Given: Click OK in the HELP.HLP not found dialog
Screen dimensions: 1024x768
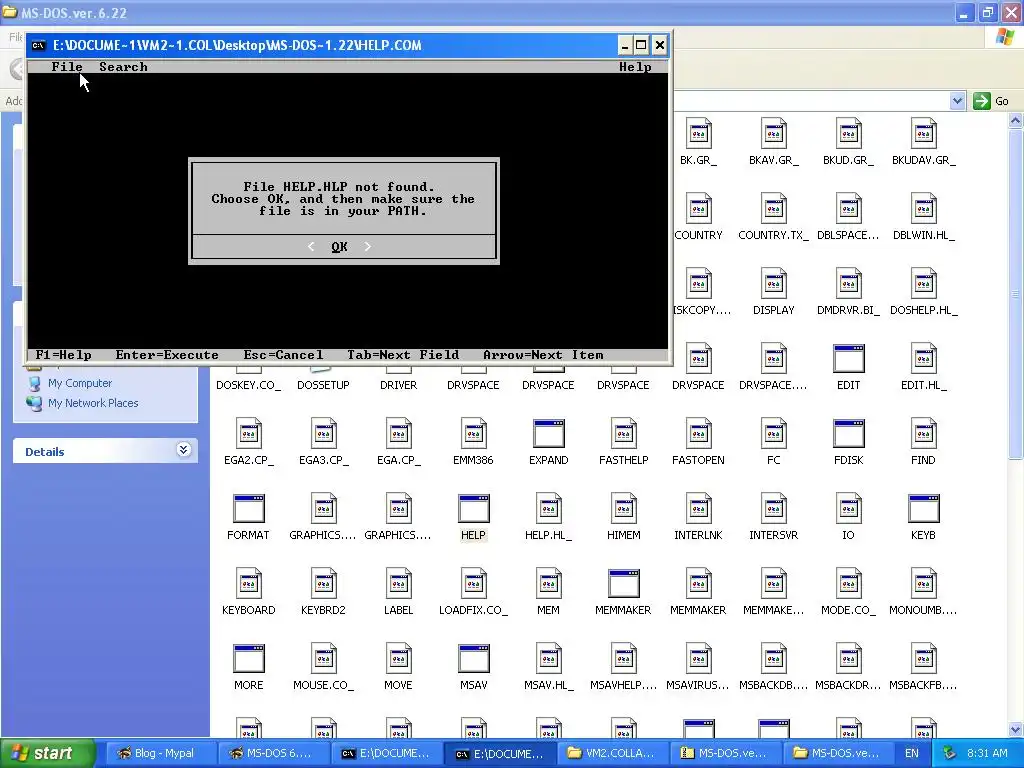Looking at the screenshot, I should 339,246.
